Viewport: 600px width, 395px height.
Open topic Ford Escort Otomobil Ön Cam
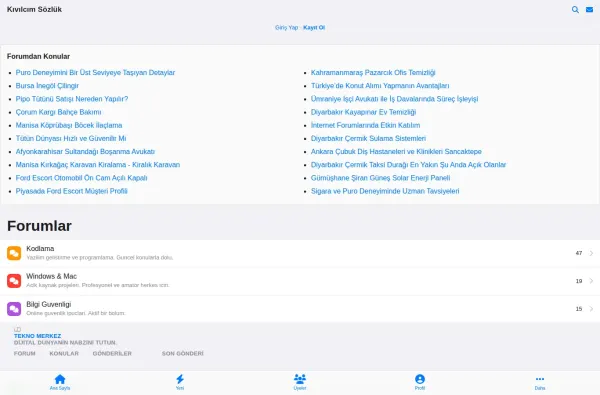[x=82, y=178]
